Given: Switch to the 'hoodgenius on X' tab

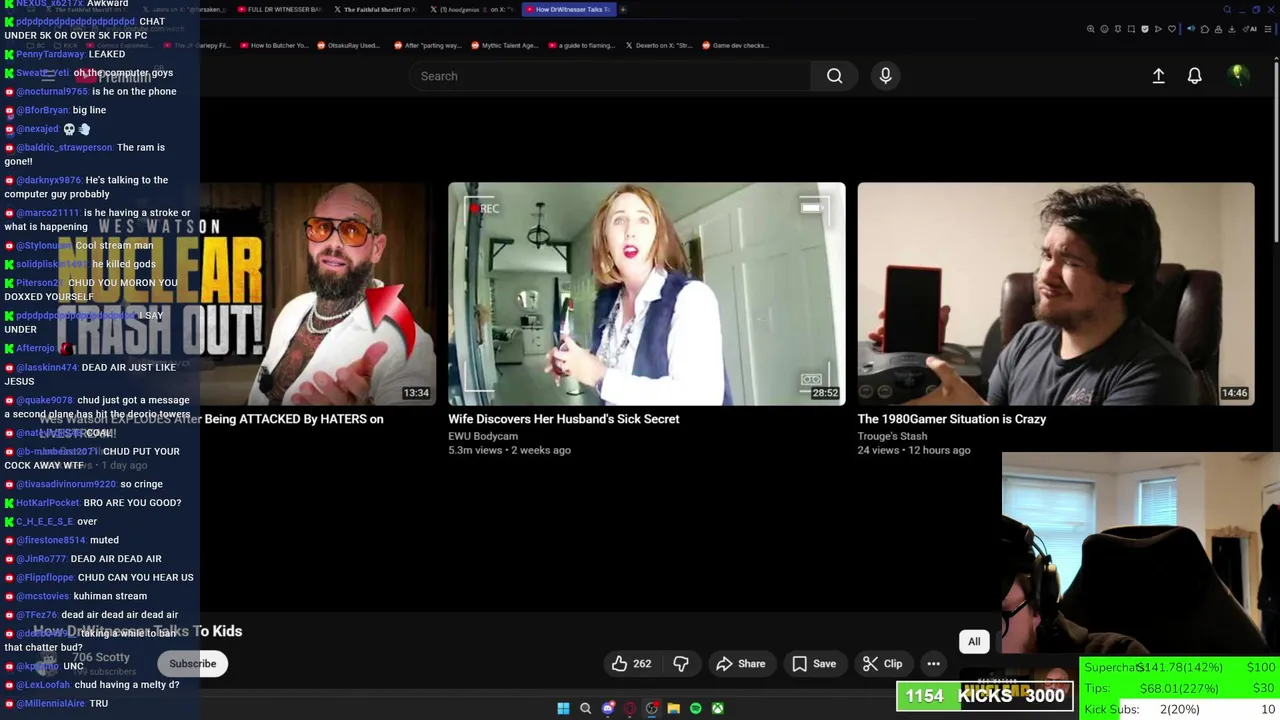Looking at the screenshot, I should click(472, 9).
